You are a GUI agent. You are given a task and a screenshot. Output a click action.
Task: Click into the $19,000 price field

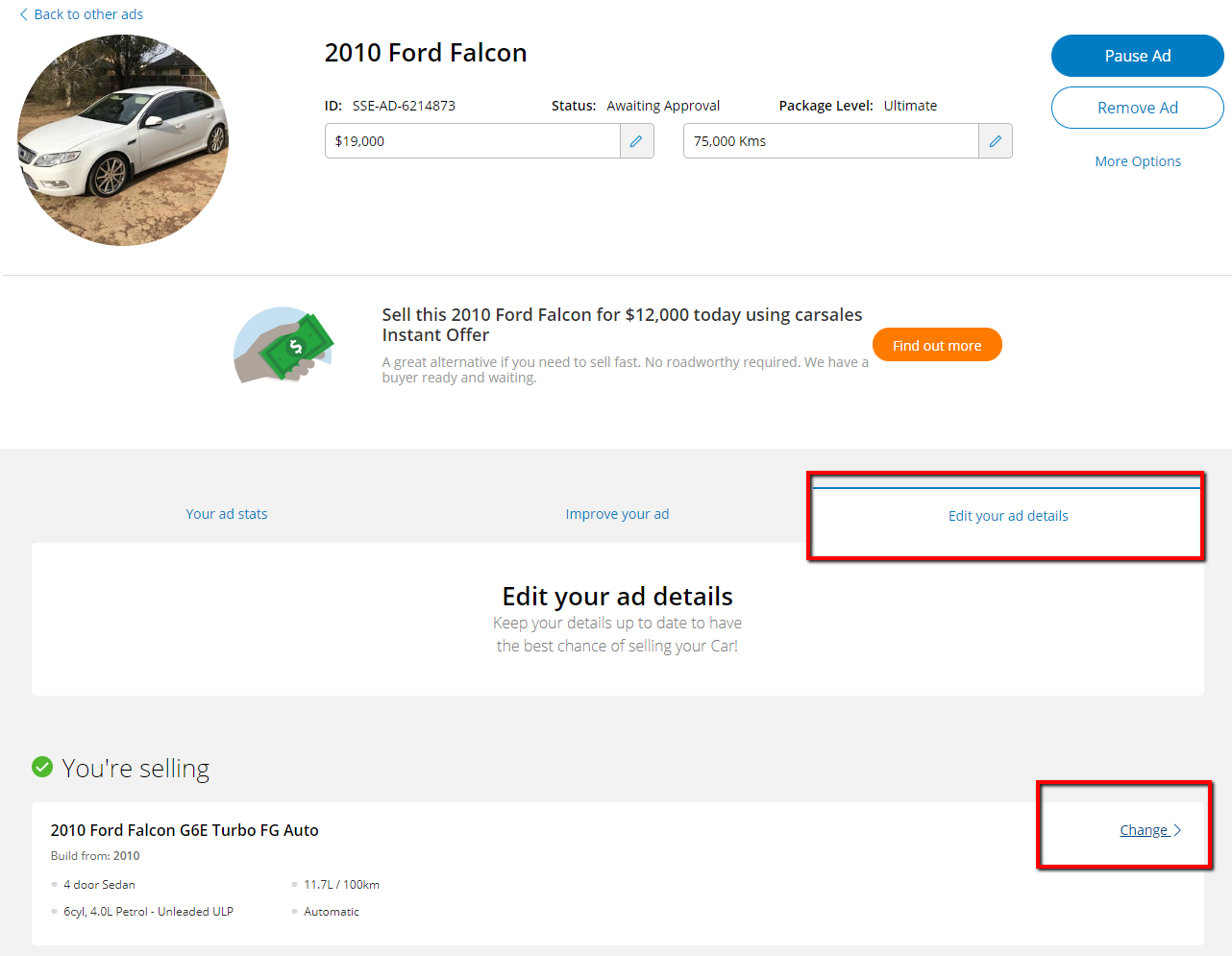click(x=473, y=141)
